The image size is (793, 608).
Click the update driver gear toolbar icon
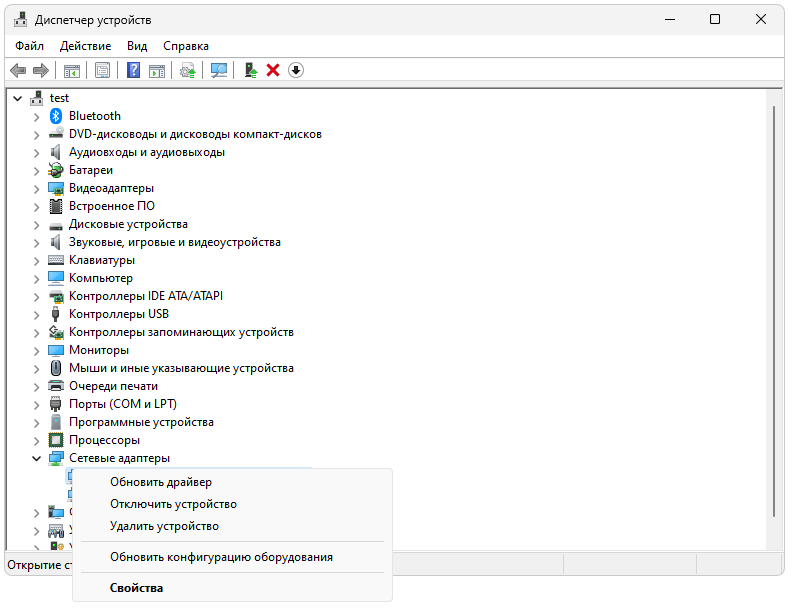tap(188, 70)
